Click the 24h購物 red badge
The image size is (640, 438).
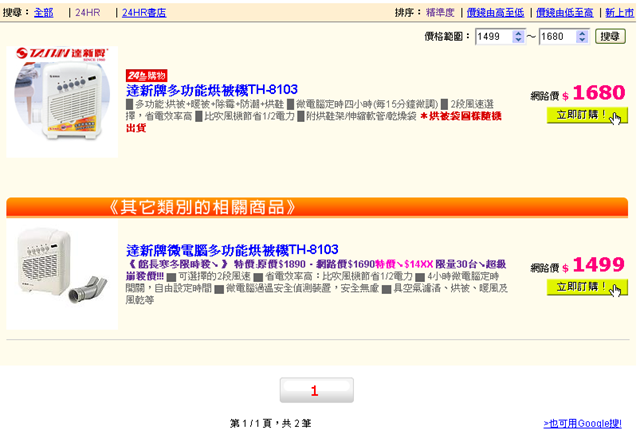coord(147,76)
